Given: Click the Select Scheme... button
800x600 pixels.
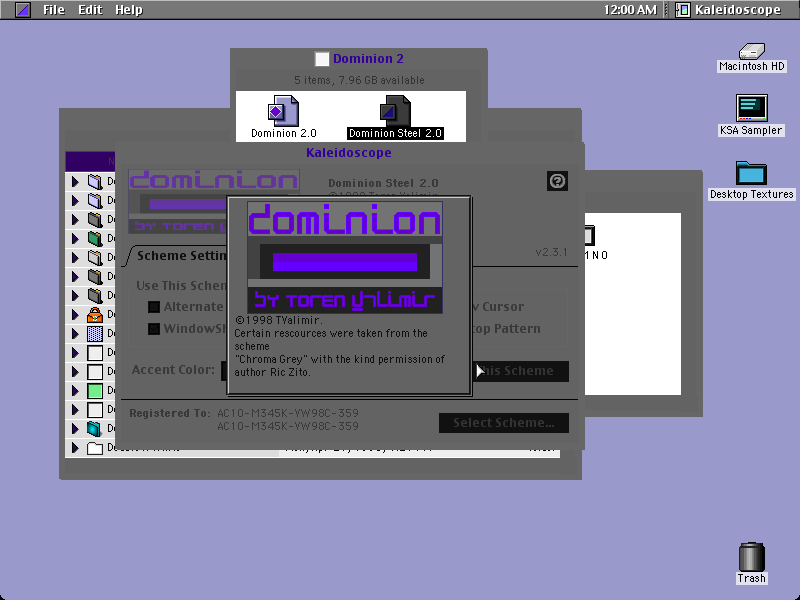Looking at the screenshot, I should pos(504,422).
